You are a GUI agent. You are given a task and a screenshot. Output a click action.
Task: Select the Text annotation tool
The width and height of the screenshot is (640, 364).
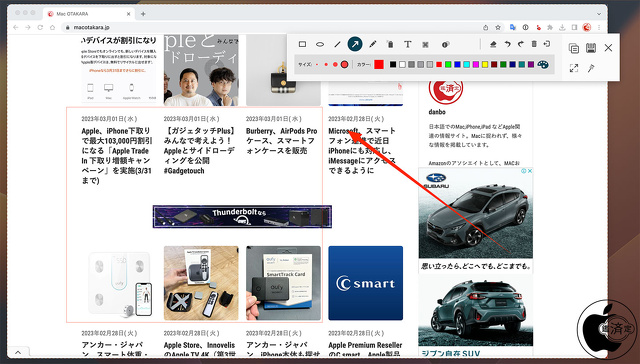point(407,44)
